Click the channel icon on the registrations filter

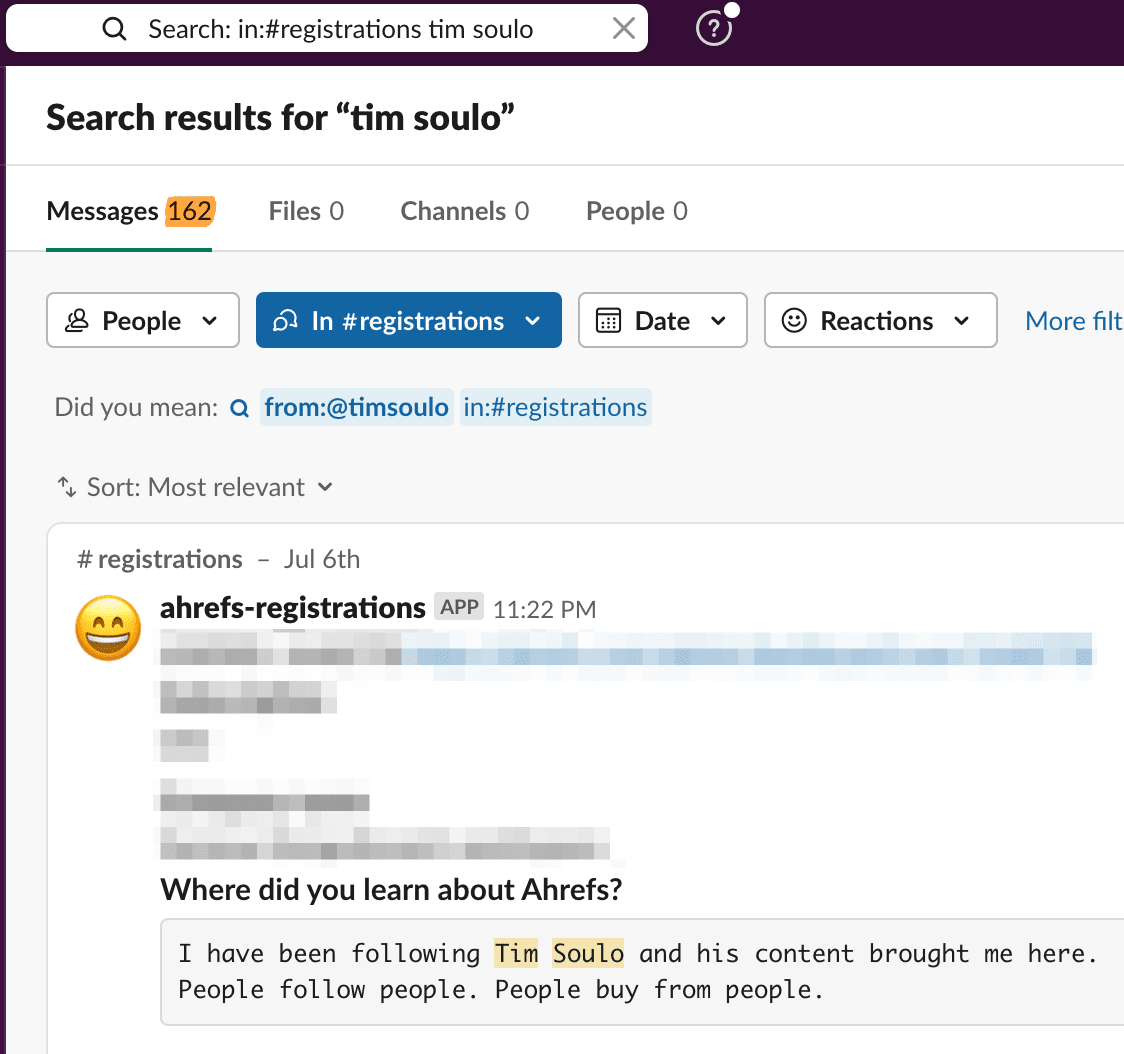pyautogui.click(x=287, y=320)
